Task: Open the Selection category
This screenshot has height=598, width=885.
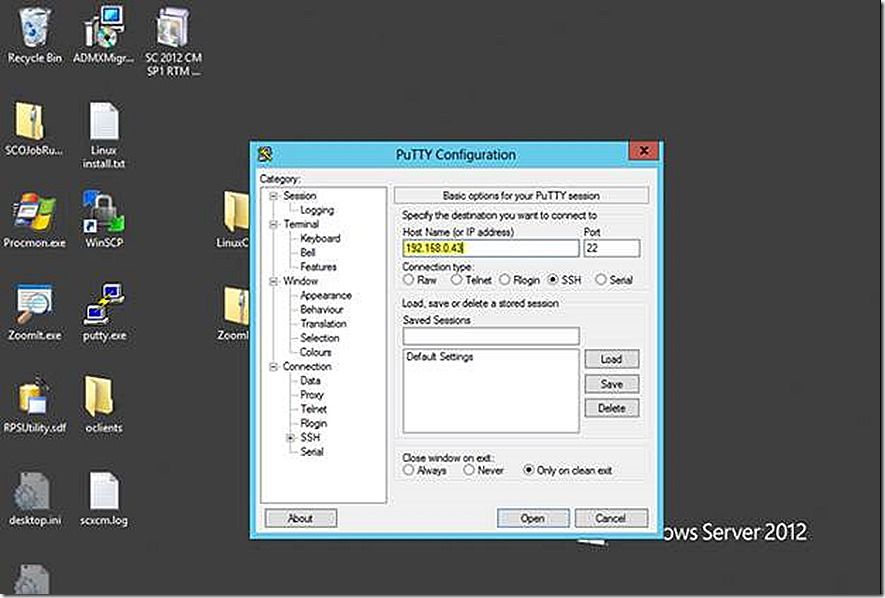Action: pos(319,337)
